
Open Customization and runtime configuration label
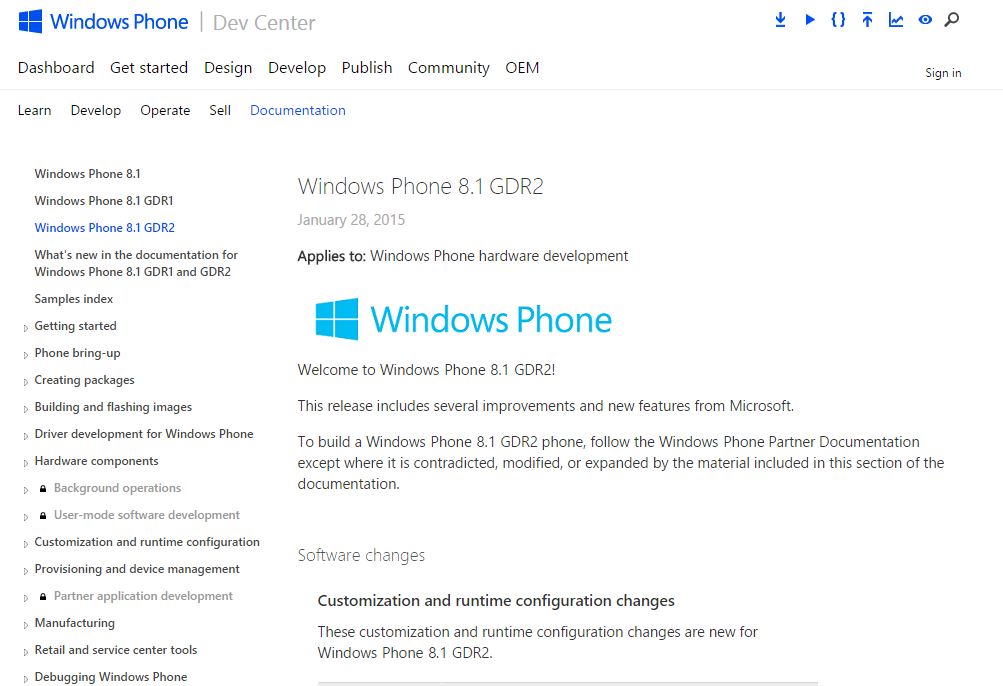pyautogui.click(x=147, y=542)
